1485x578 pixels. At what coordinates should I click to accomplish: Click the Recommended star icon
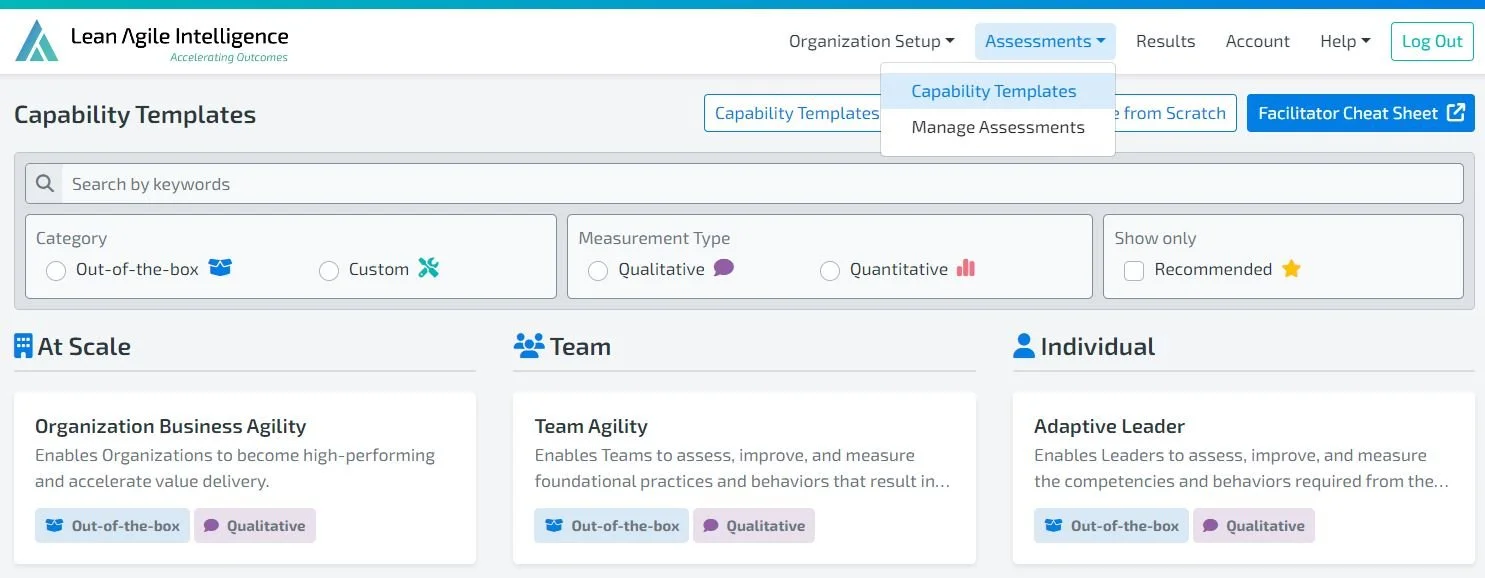1292,269
